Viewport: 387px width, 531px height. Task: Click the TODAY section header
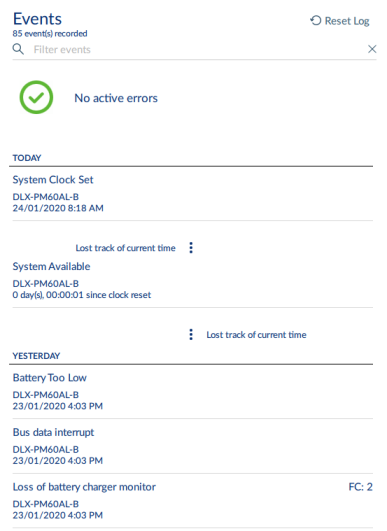coord(27,158)
